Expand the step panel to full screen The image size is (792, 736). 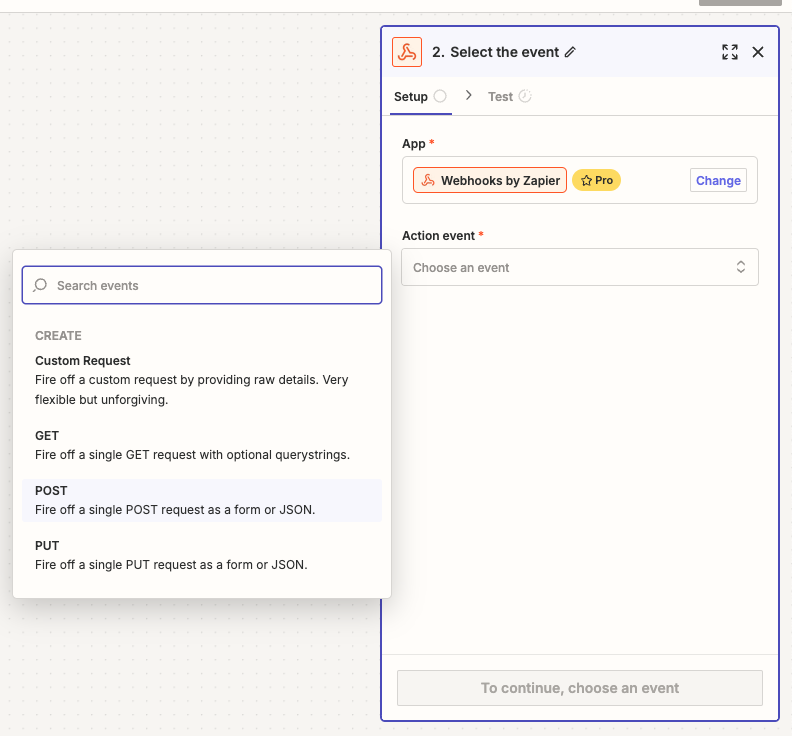(730, 52)
